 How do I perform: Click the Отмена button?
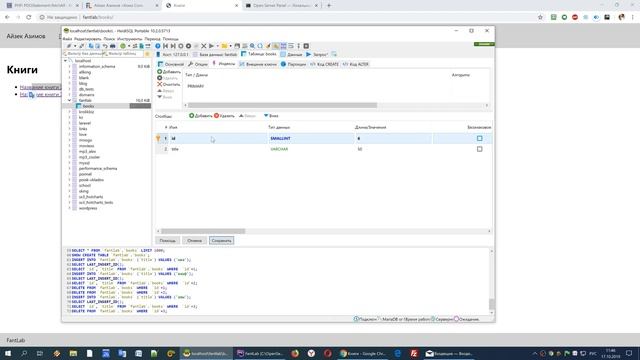(x=194, y=240)
